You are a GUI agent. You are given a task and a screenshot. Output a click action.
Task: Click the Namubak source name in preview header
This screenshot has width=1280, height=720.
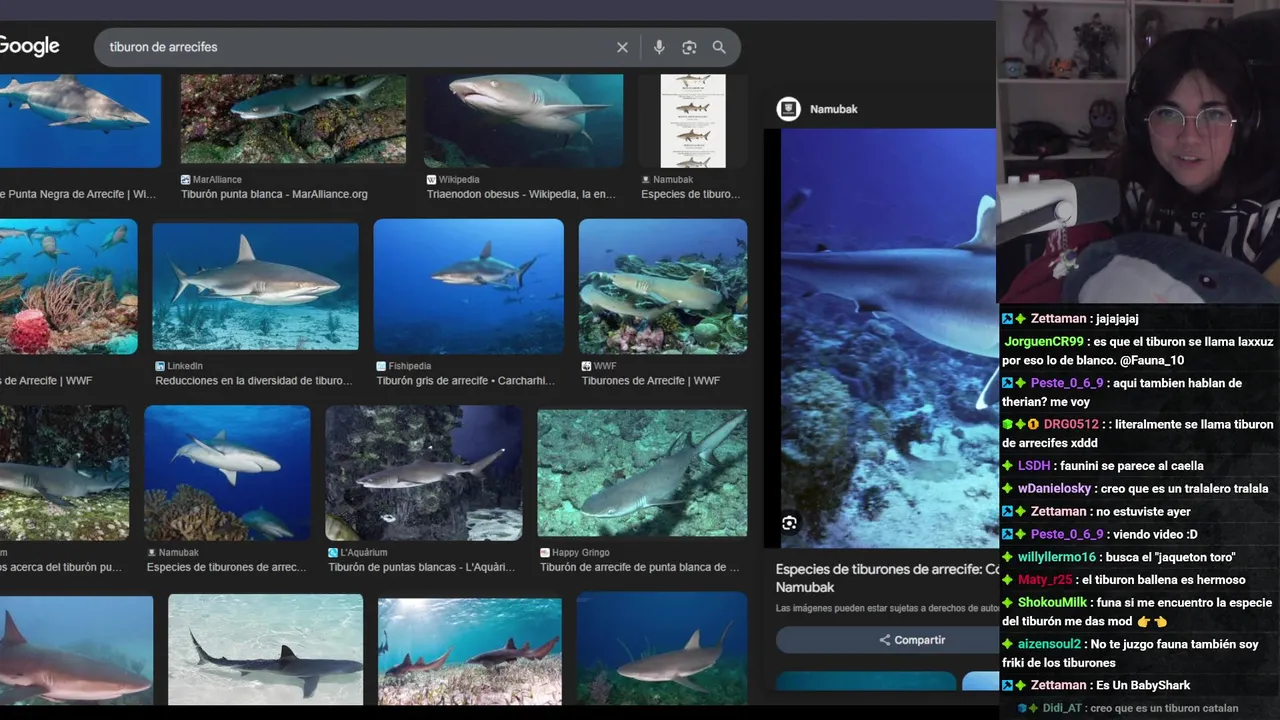(x=833, y=109)
